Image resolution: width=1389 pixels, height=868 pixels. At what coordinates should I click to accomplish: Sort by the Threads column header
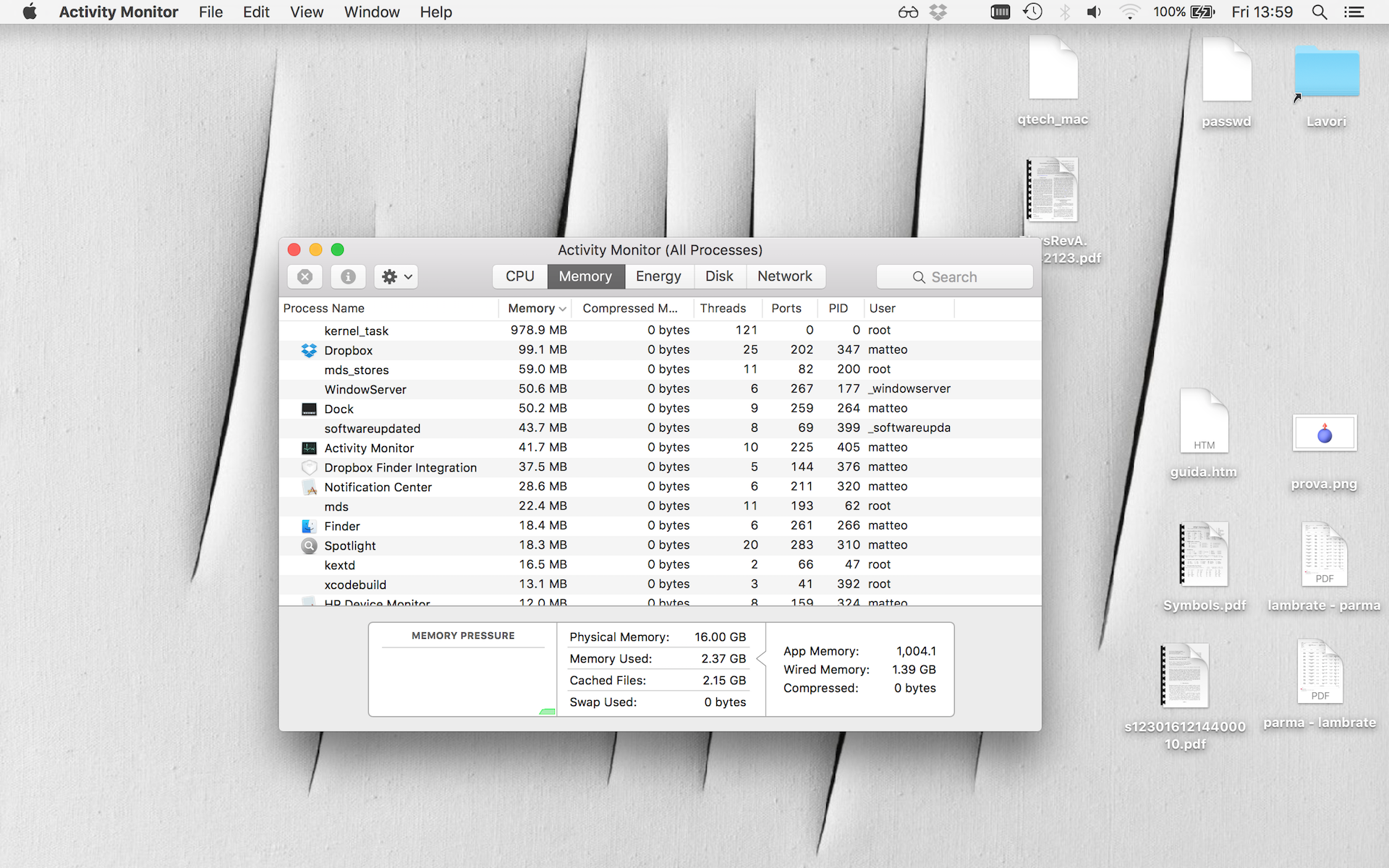[723, 308]
